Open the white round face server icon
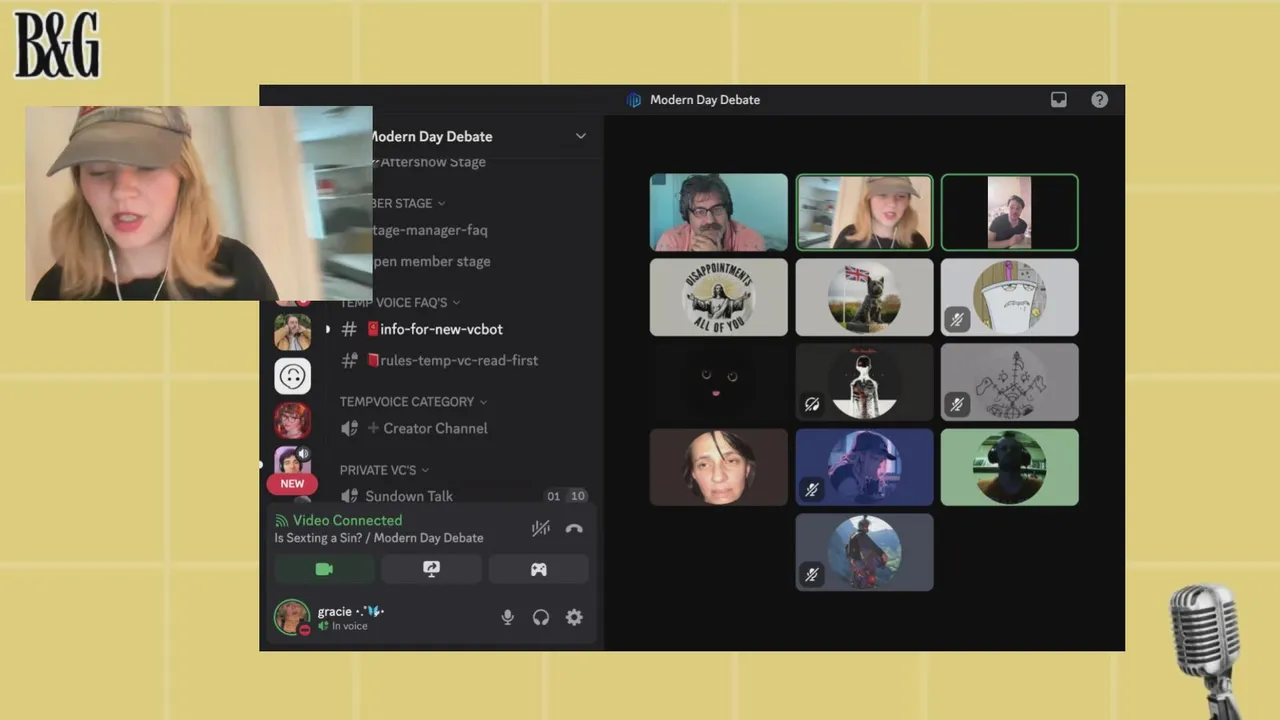 coord(292,376)
